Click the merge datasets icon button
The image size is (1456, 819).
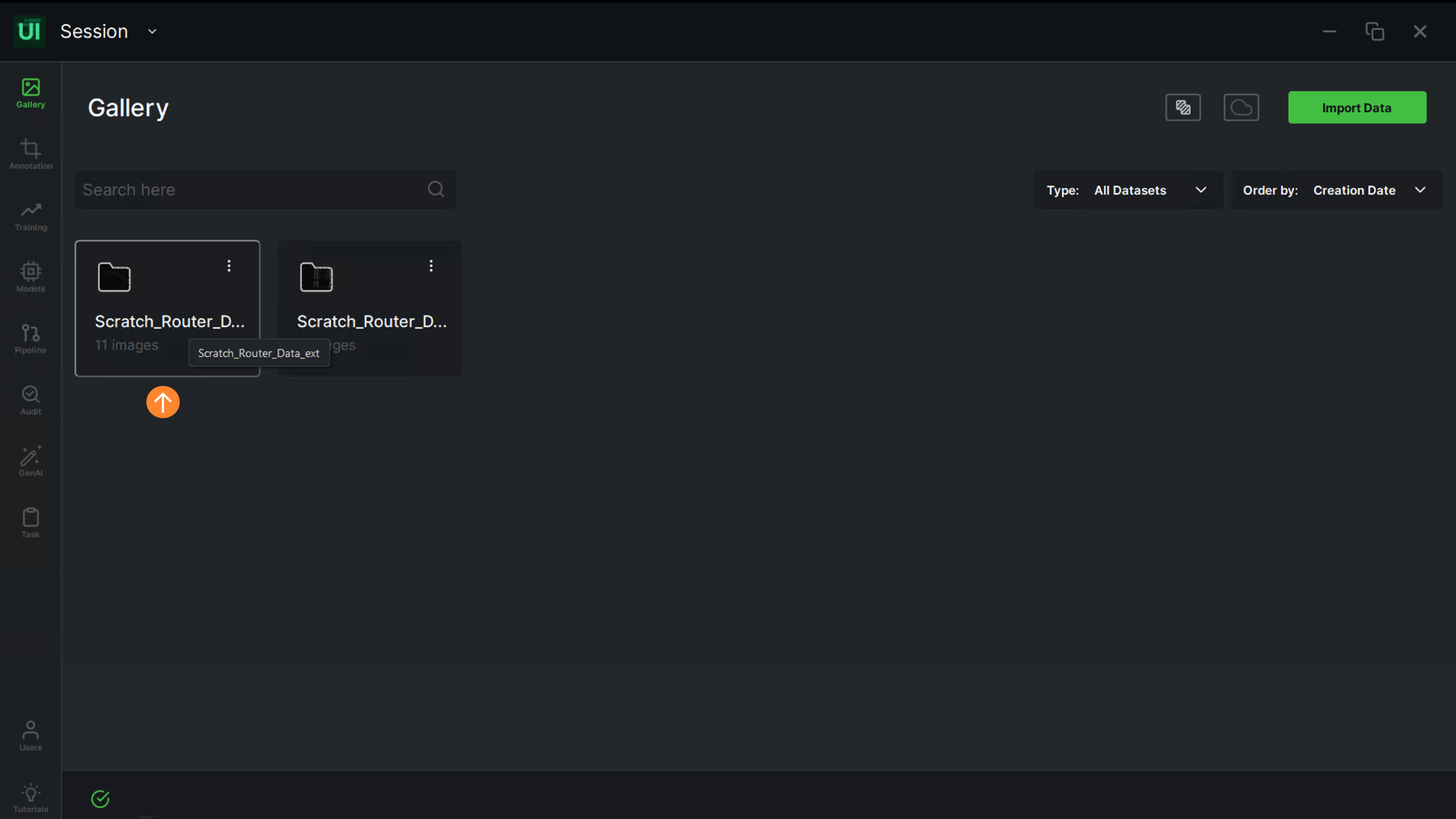[1183, 107]
